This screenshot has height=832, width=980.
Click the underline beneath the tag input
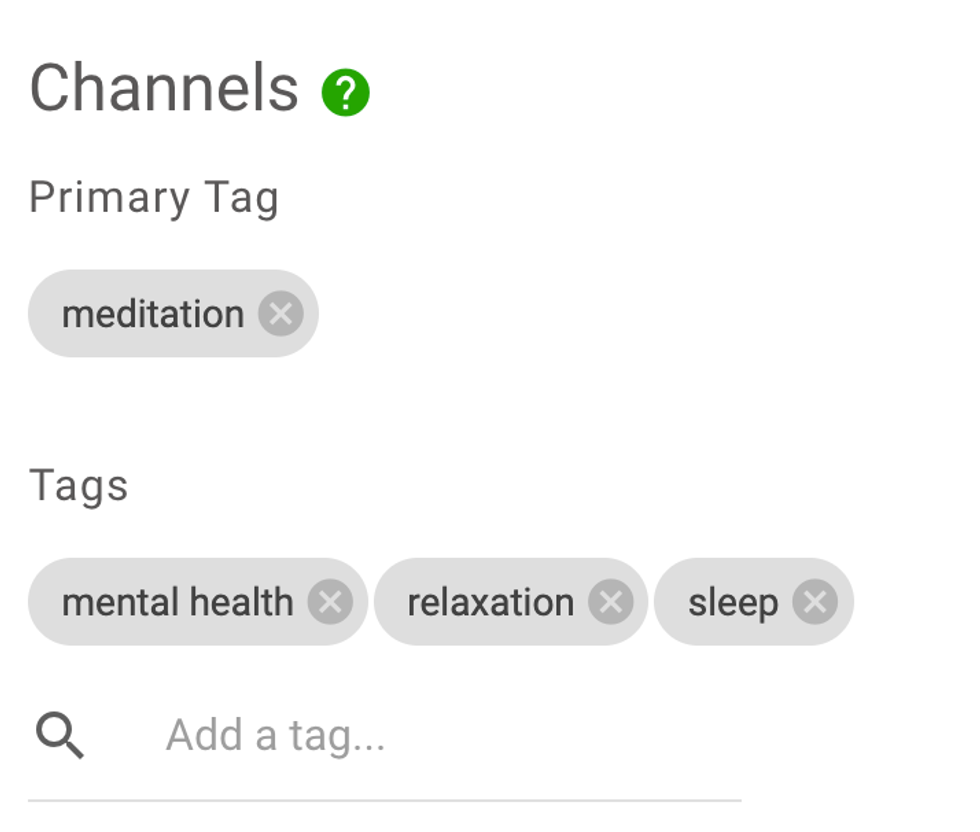click(384, 800)
